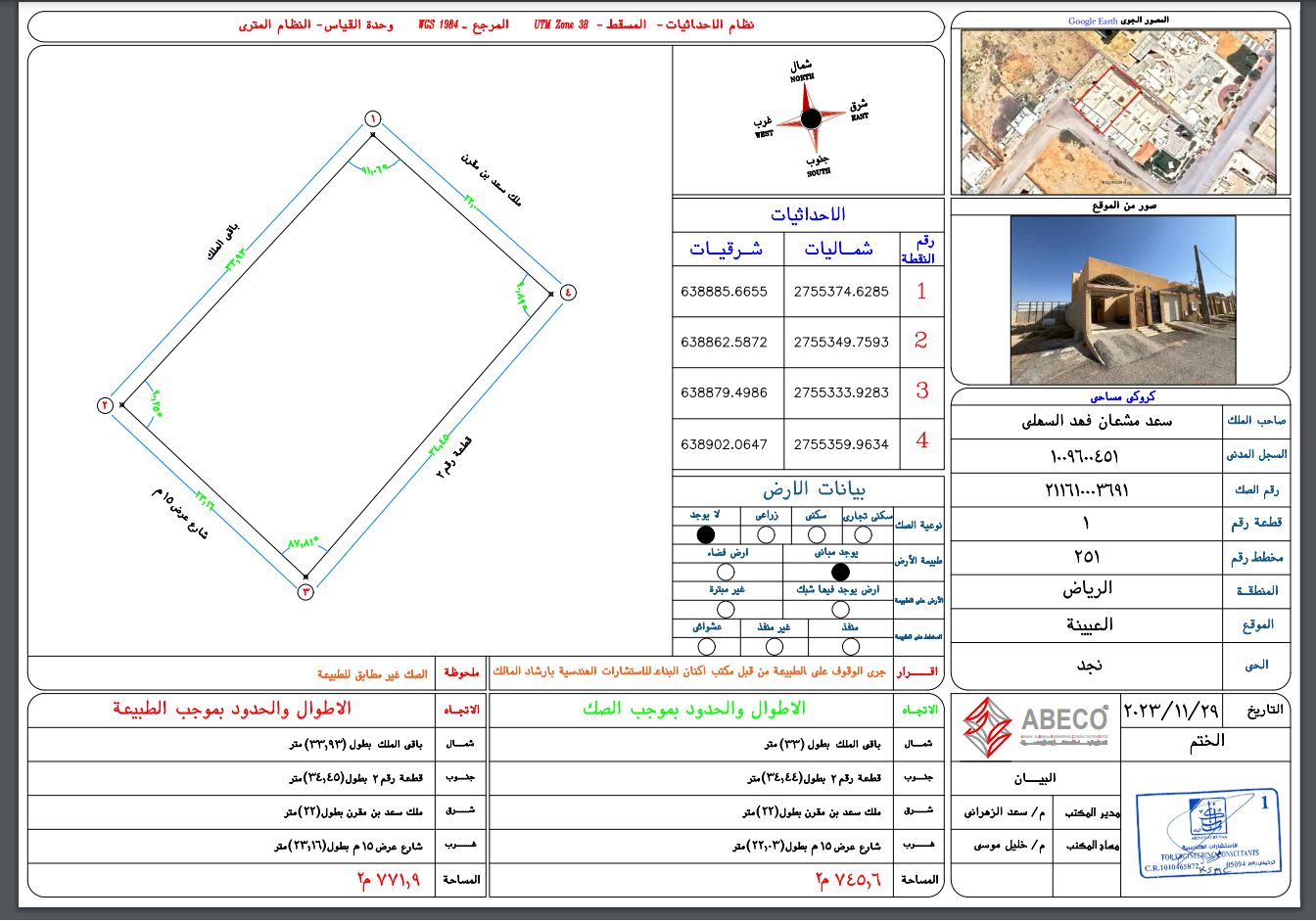Image resolution: width=1316 pixels, height=921 pixels.
Task: Select the 'غير منفذ' plan radio button
Action: [x=775, y=646]
